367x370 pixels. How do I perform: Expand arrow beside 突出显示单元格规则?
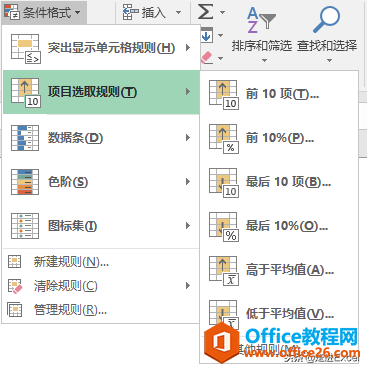(x=188, y=48)
